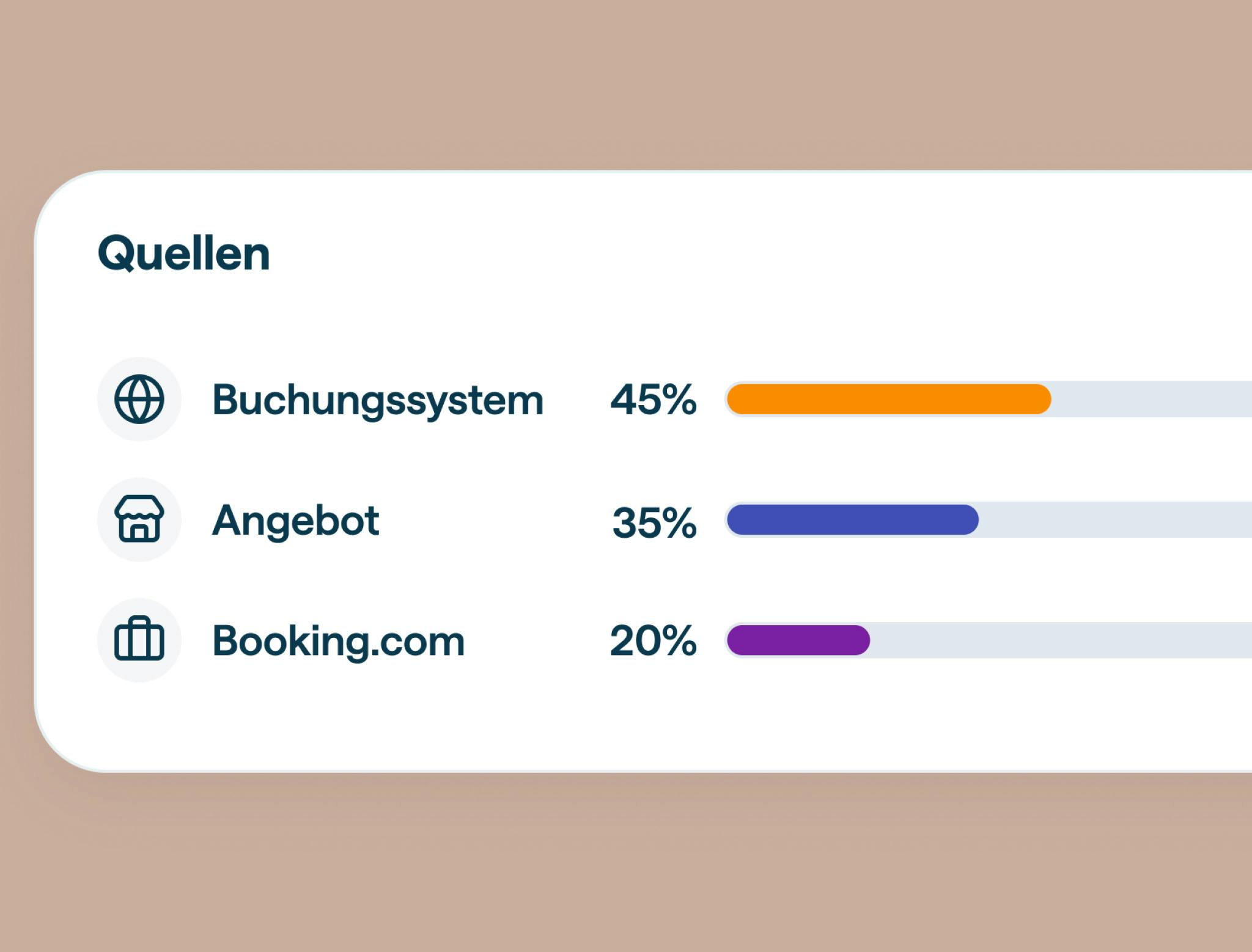The image size is (1252, 952).
Task: Click the grey unfilled track of Booking.com bar
Action: [1058, 640]
